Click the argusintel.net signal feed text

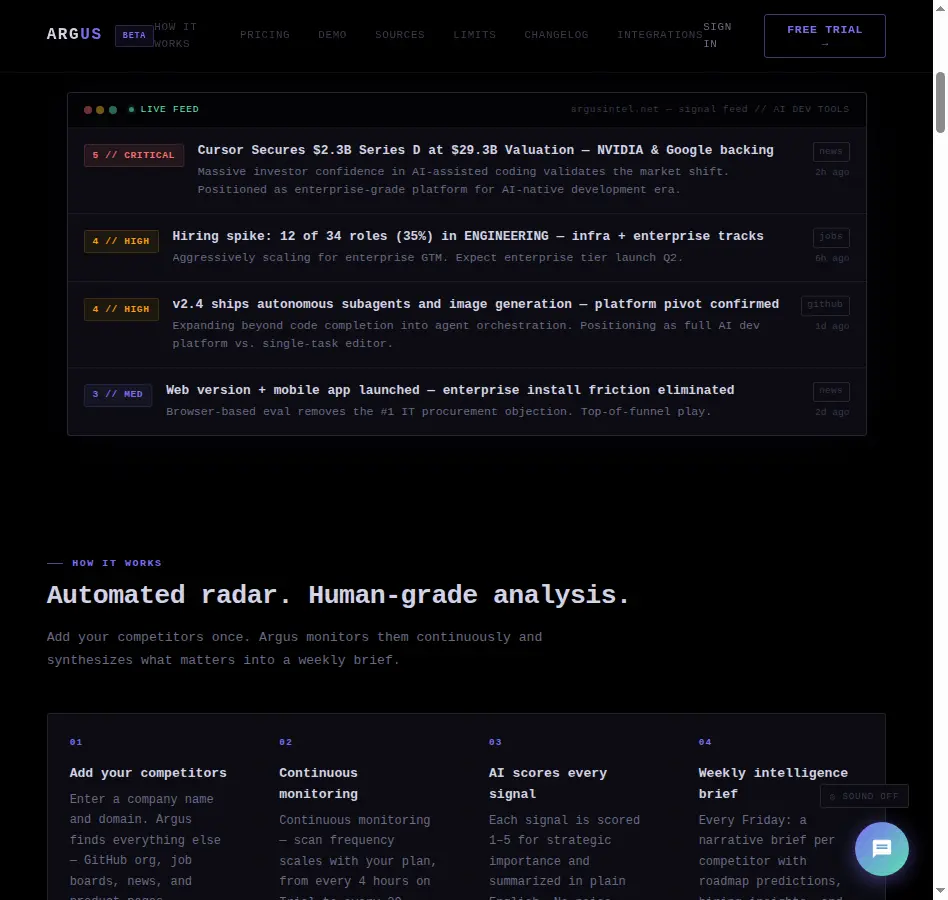pos(710,109)
